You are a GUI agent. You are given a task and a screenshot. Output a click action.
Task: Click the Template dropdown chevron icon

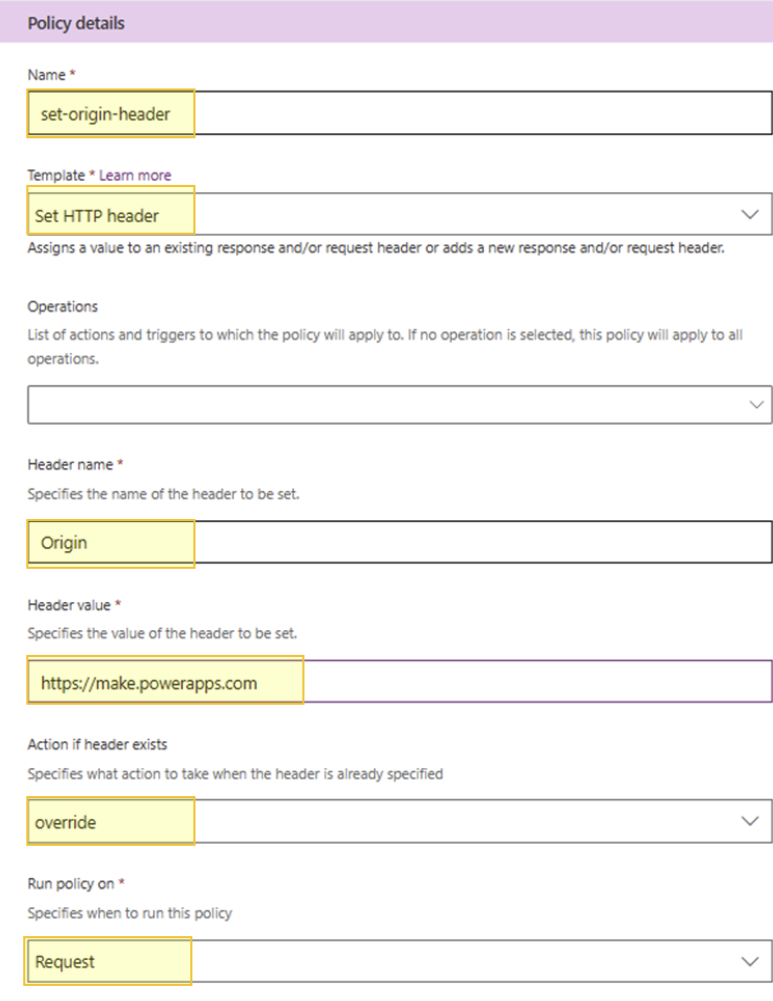752,213
